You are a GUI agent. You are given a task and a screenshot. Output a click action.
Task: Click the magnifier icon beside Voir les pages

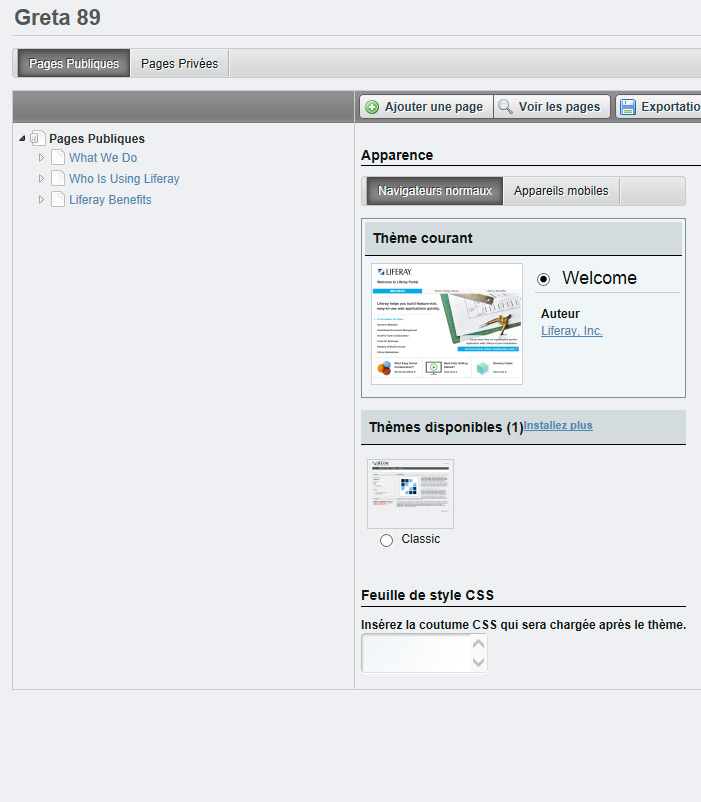505,106
